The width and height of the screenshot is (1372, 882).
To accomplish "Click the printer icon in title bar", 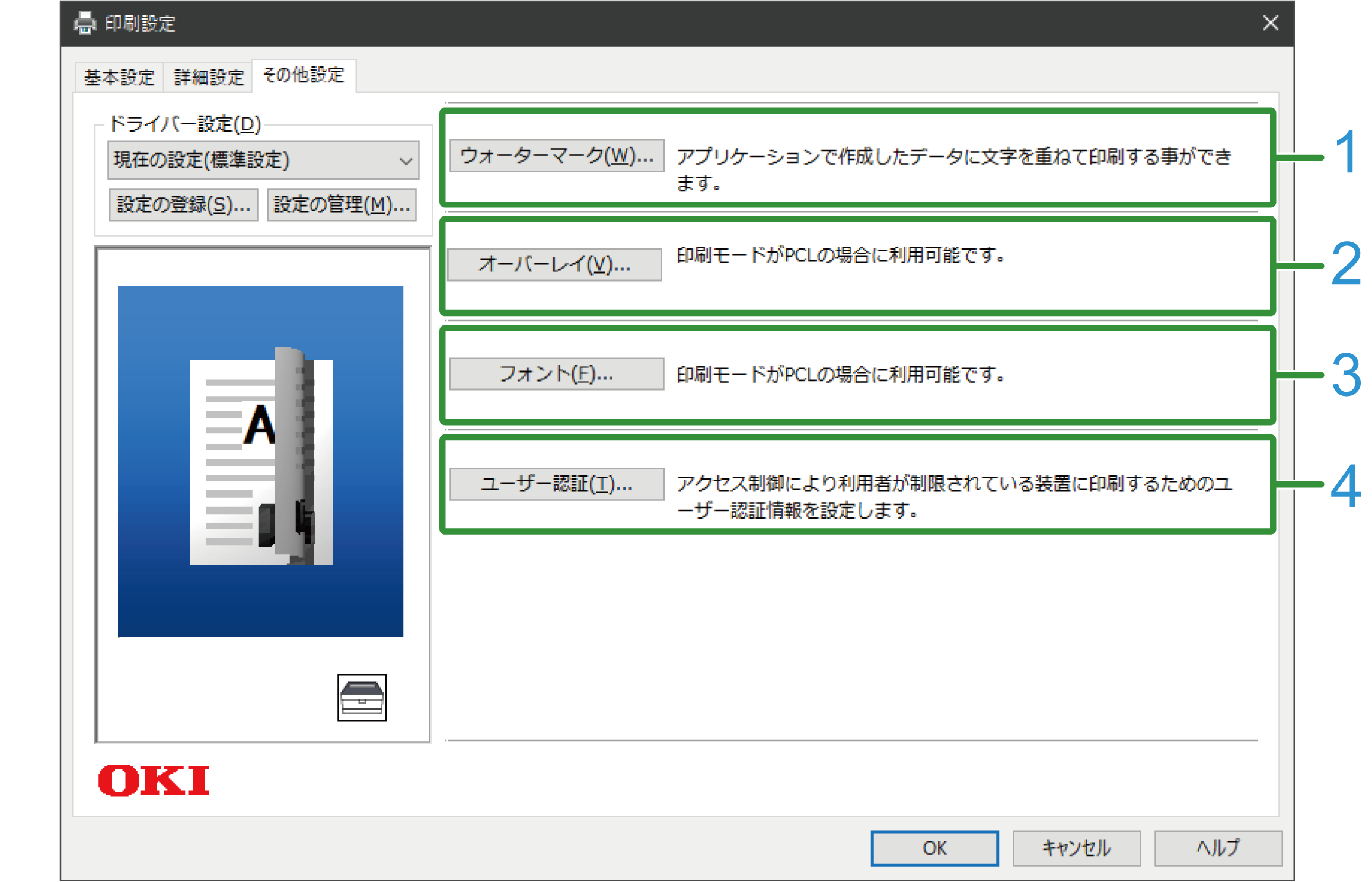I will pyautogui.click(x=85, y=24).
